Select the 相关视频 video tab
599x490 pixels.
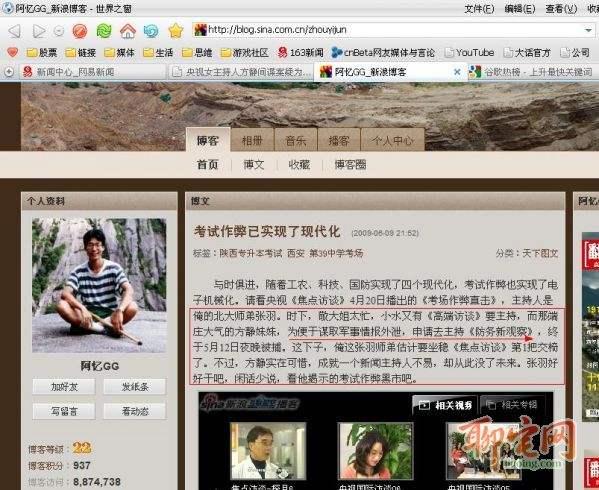pos(445,405)
